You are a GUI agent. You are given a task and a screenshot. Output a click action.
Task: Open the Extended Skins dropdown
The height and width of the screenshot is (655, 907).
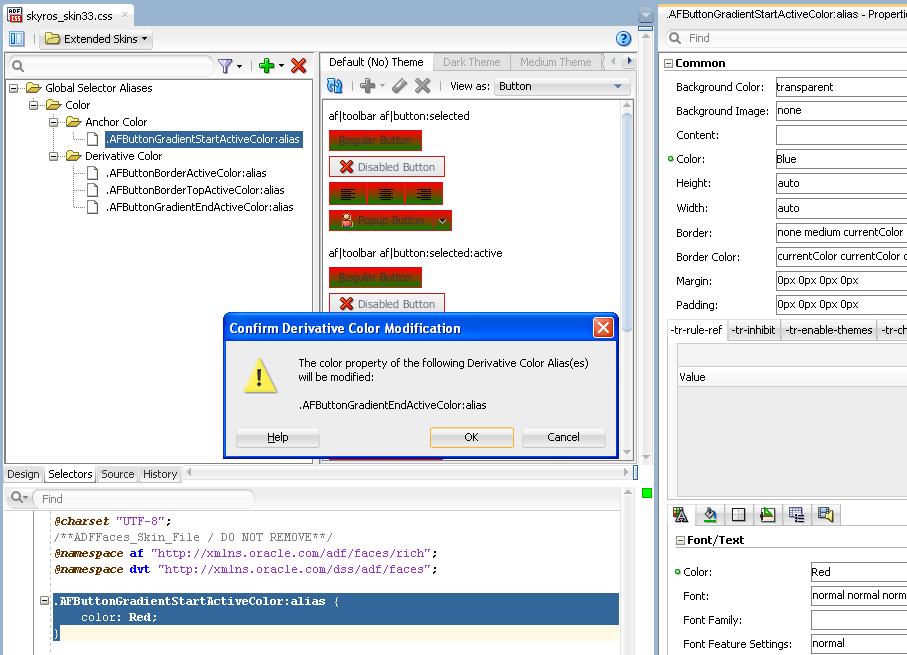(97, 39)
